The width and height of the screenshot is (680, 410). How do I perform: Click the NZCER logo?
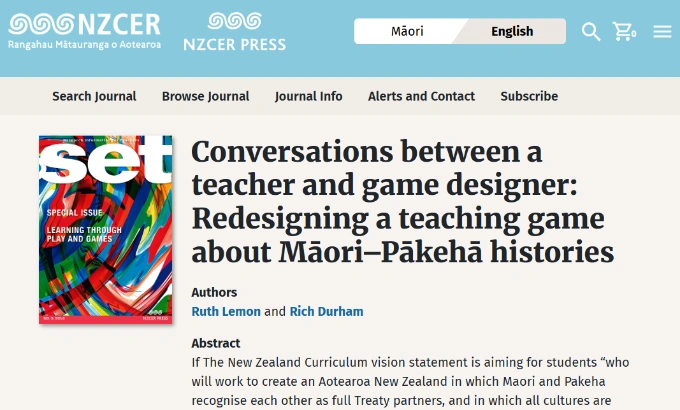click(84, 24)
